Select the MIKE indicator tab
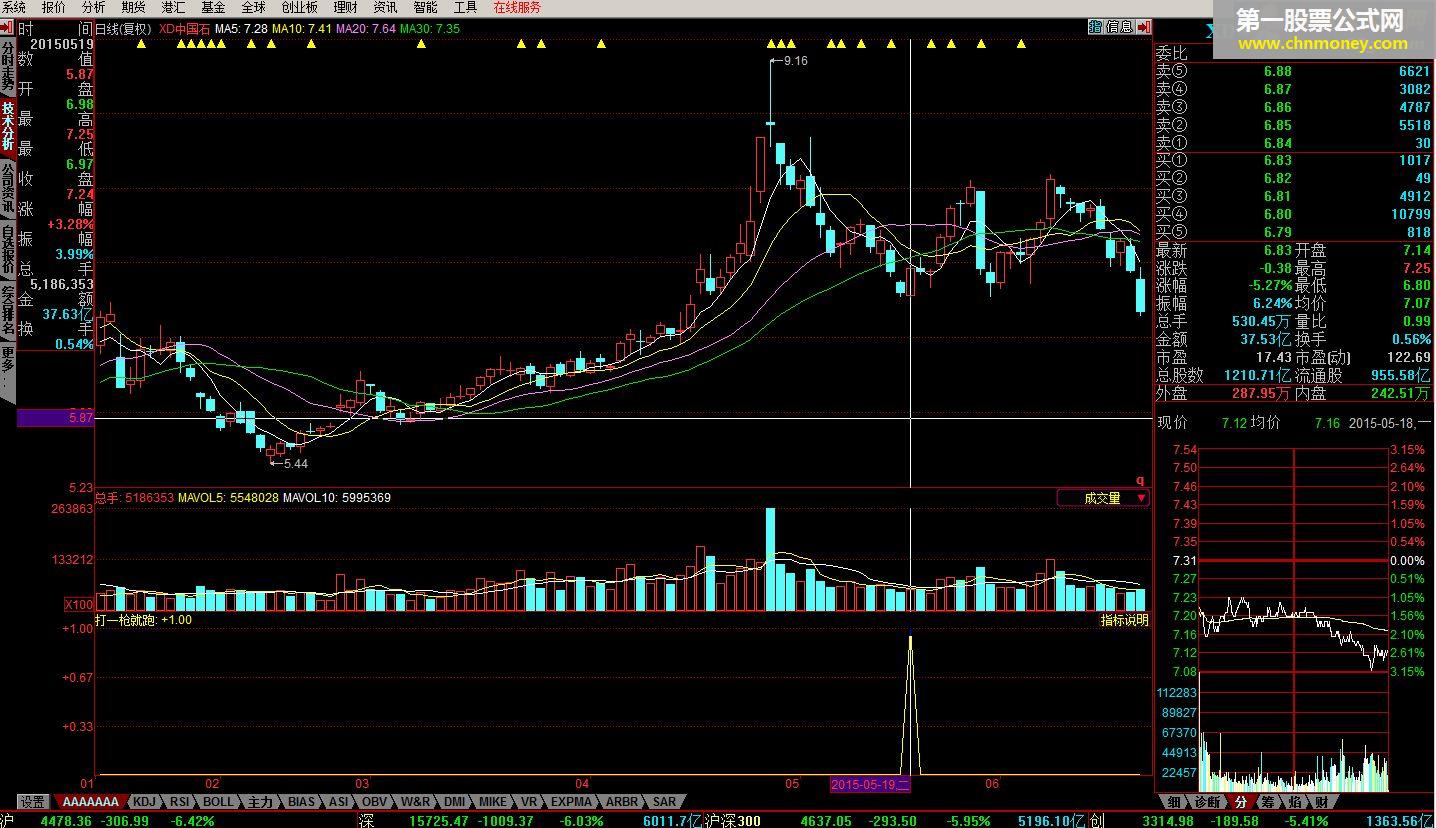Viewport: 1436px width, 828px height. coord(493,802)
